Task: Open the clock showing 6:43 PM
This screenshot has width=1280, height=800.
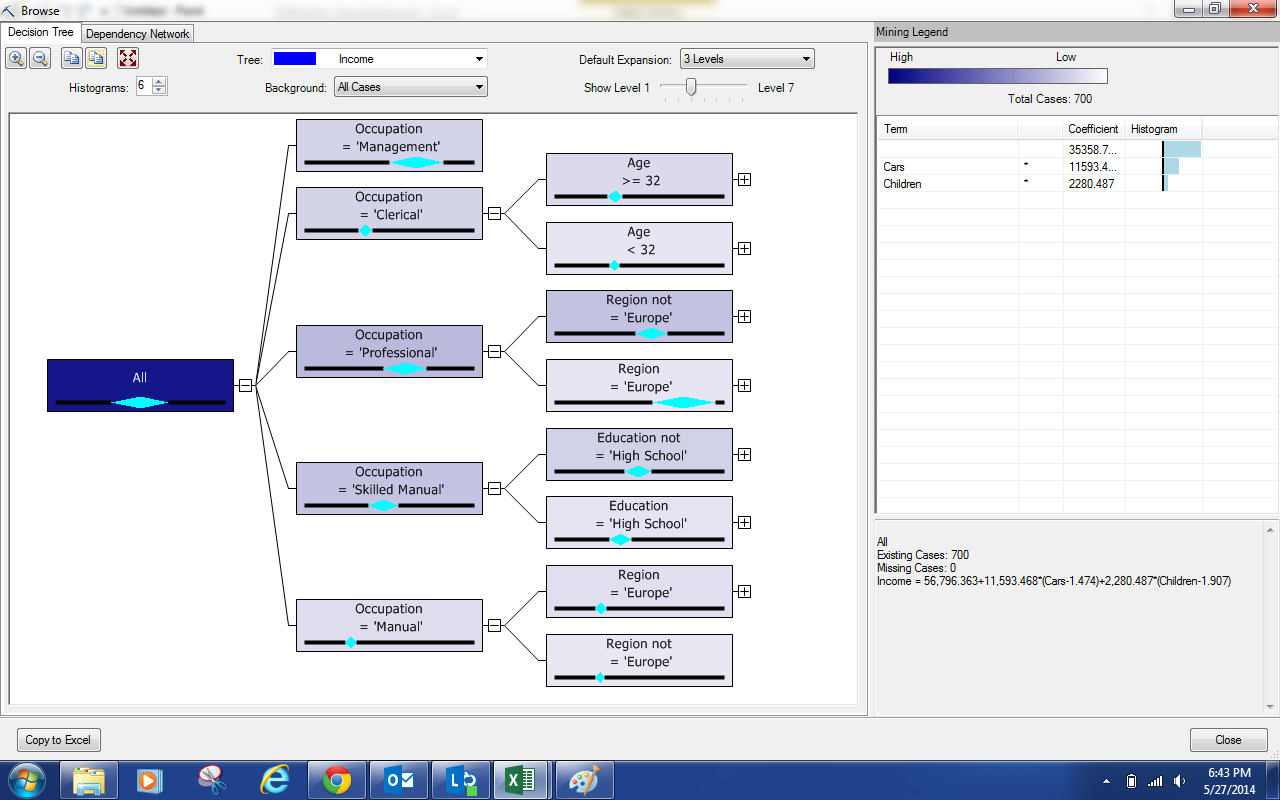Action: coord(1229,780)
